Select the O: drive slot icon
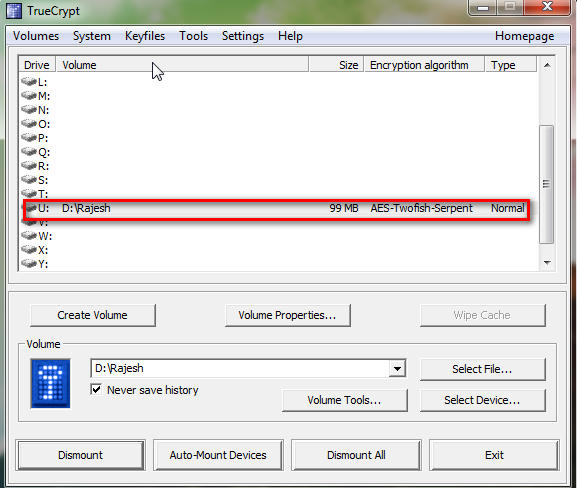The height and width of the screenshot is (488, 577). (29, 123)
